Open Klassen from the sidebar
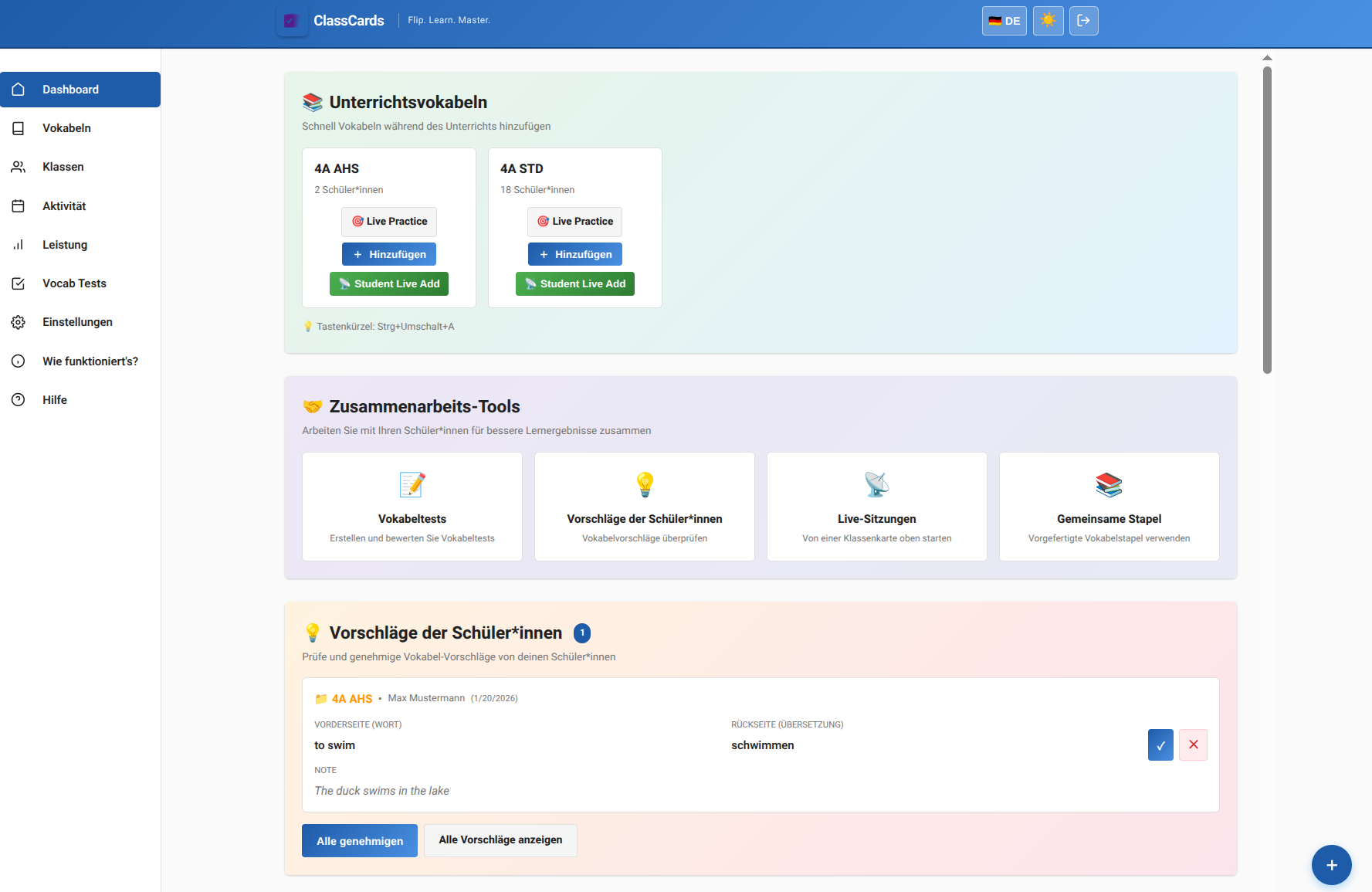The height and width of the screenshot is (892, 1372). [x=63, y=167]
